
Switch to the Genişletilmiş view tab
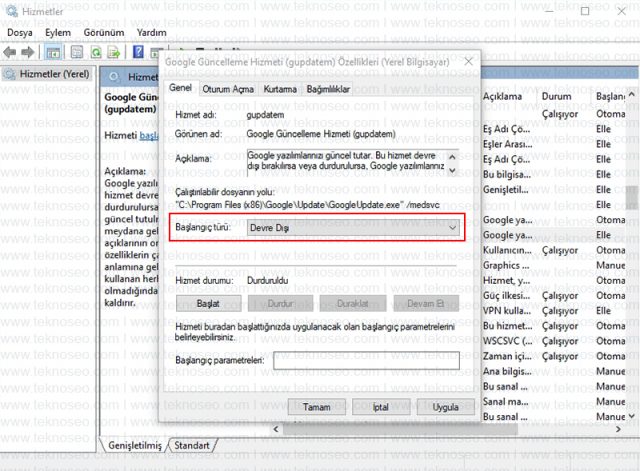tap(135, 445)
